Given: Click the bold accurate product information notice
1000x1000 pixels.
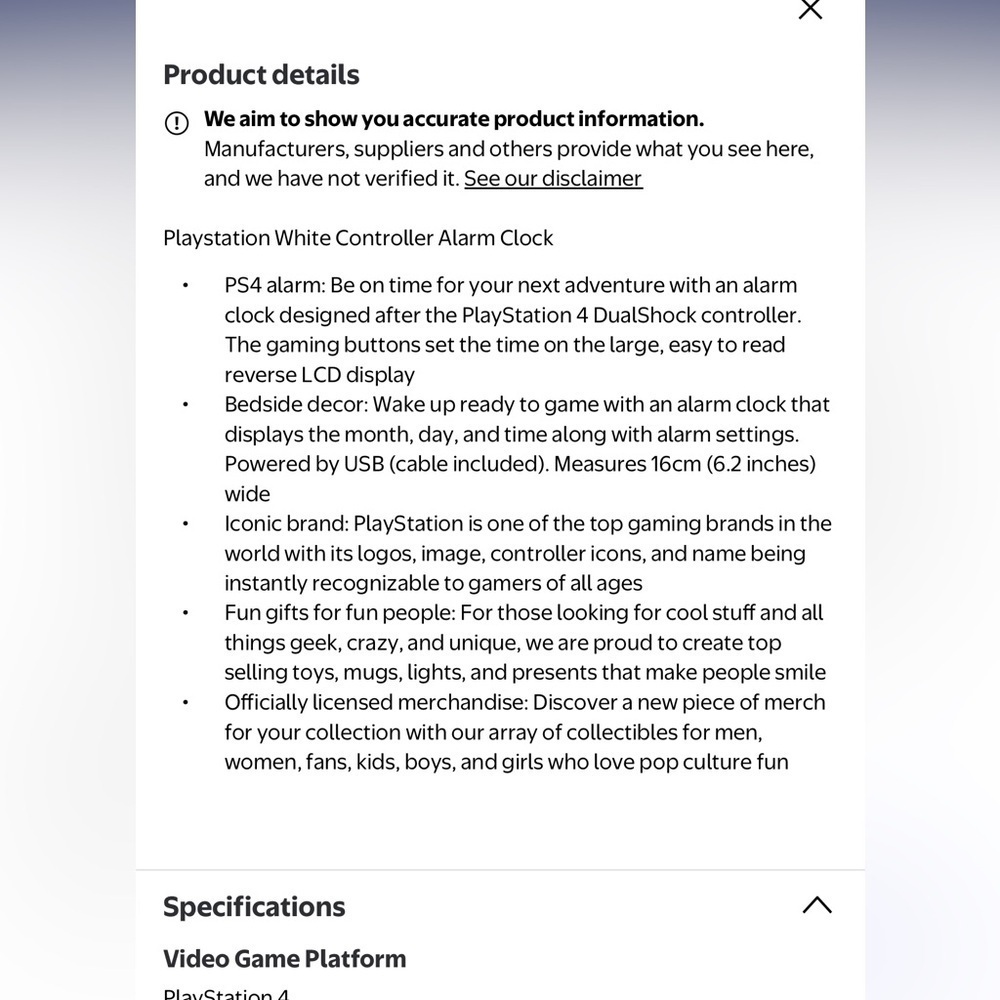Looking at the screenshot, I should (x=453, y=119).
